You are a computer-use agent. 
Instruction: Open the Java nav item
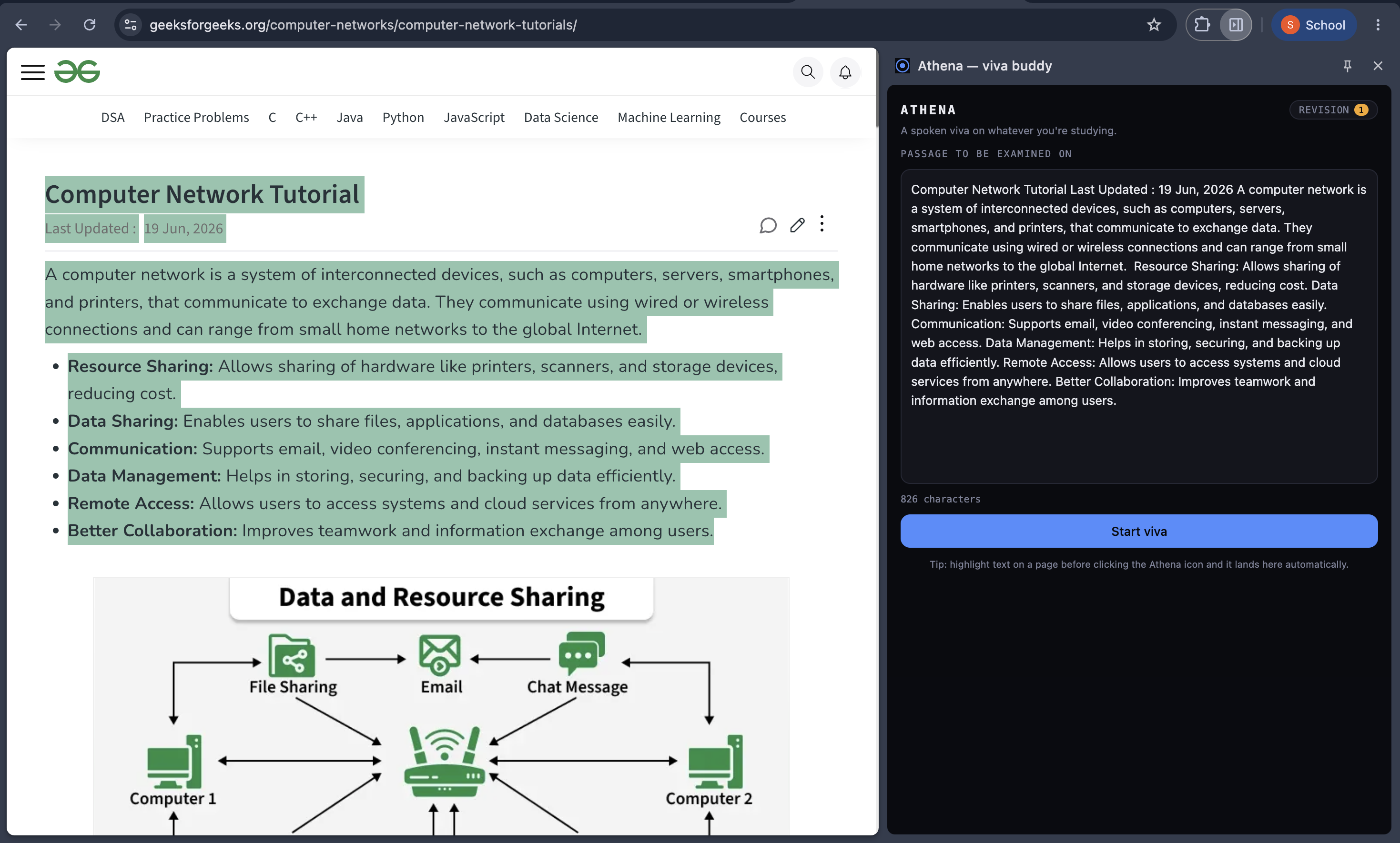click(x=349, y=118)
